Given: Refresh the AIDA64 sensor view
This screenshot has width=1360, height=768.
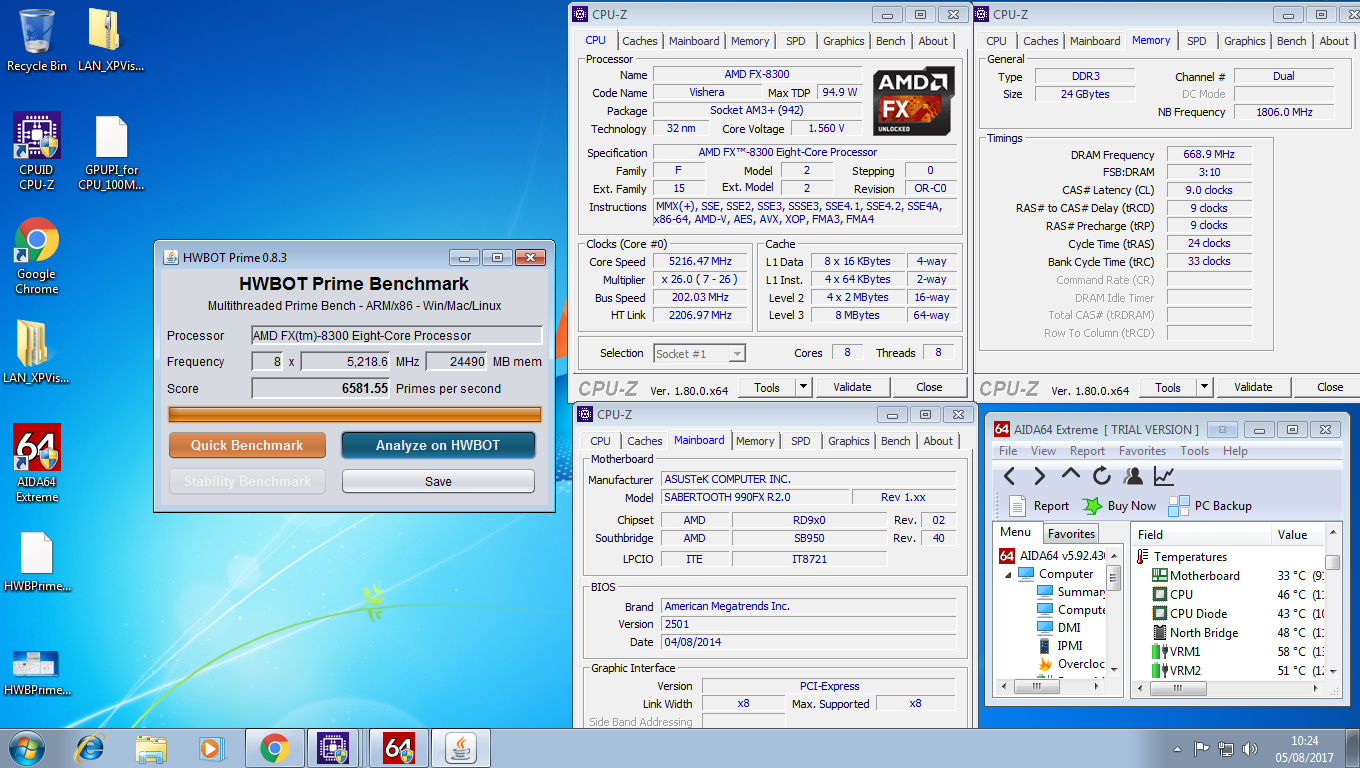Looking at the screenshot, I should [1102, 476].
